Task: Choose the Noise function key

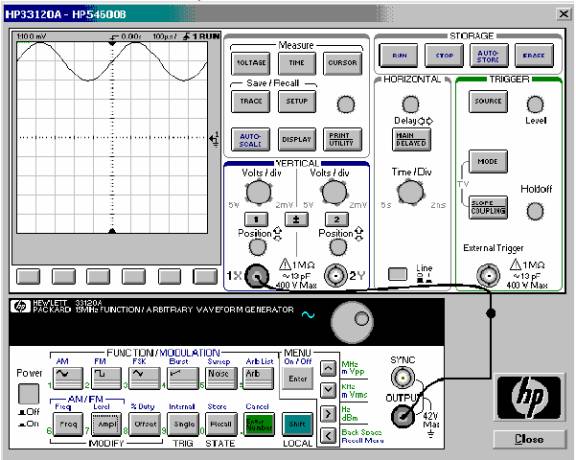Action: pyautogui.click(x=221, y=378)
